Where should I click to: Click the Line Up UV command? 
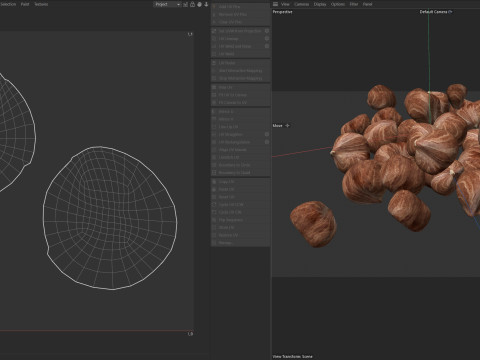pyautogui.click(x=240, y=127)
